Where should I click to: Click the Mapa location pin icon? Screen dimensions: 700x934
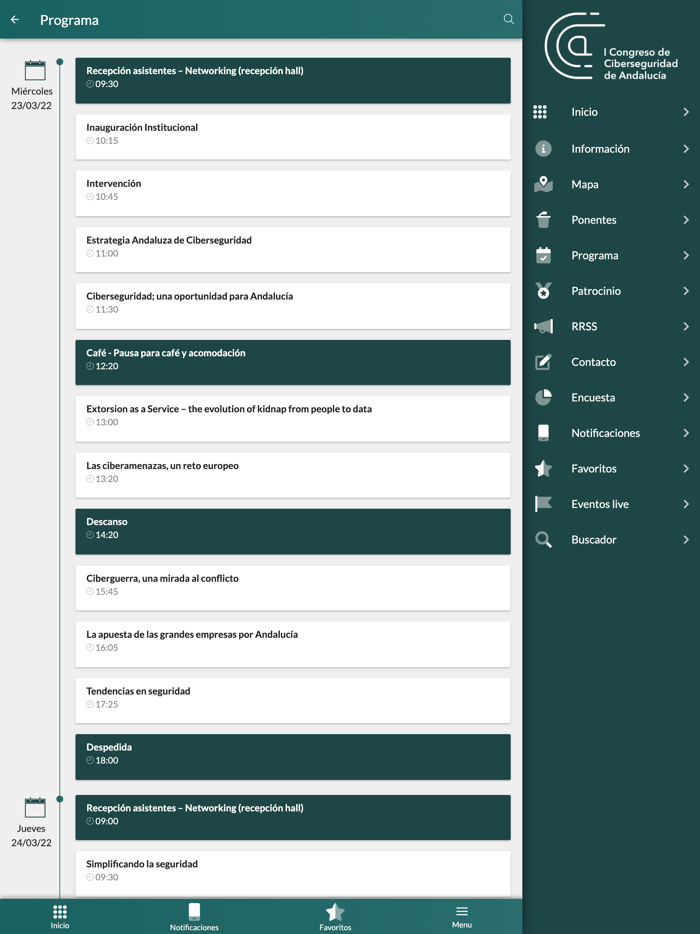543,184
